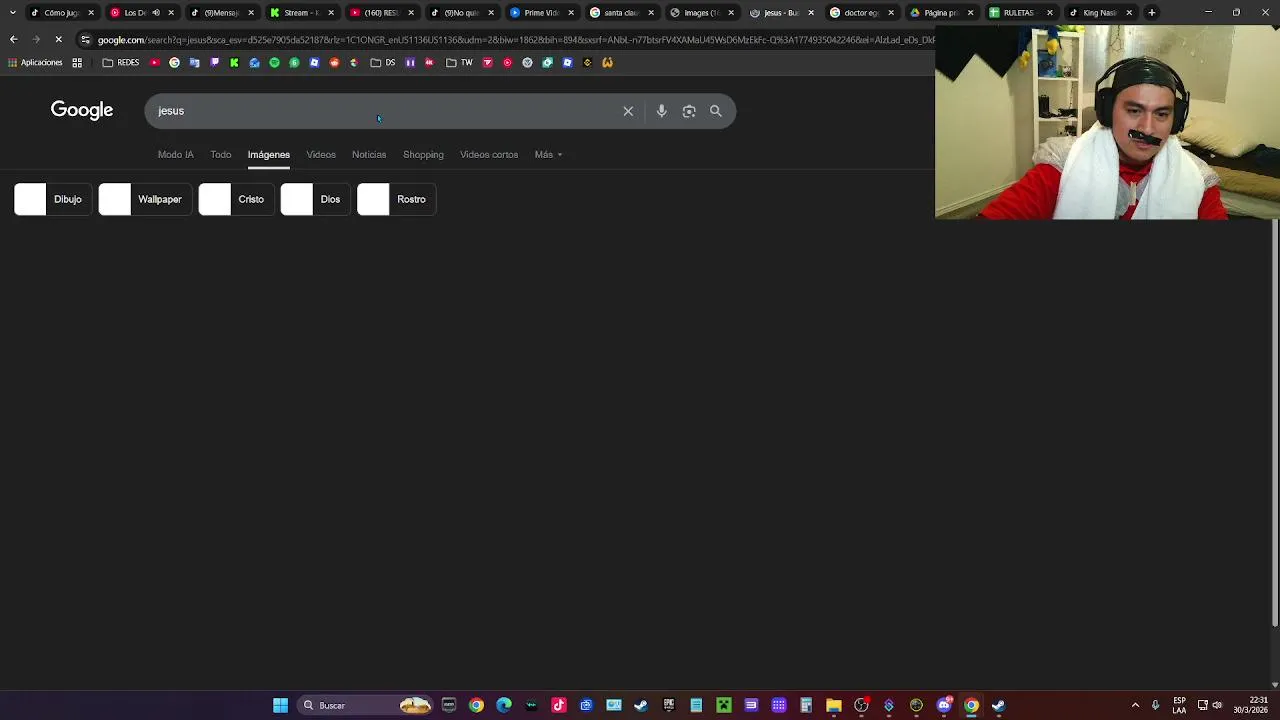Open the TW bookmarks folder
Viewport: 1280px width, 720px height.
(459, 62)
